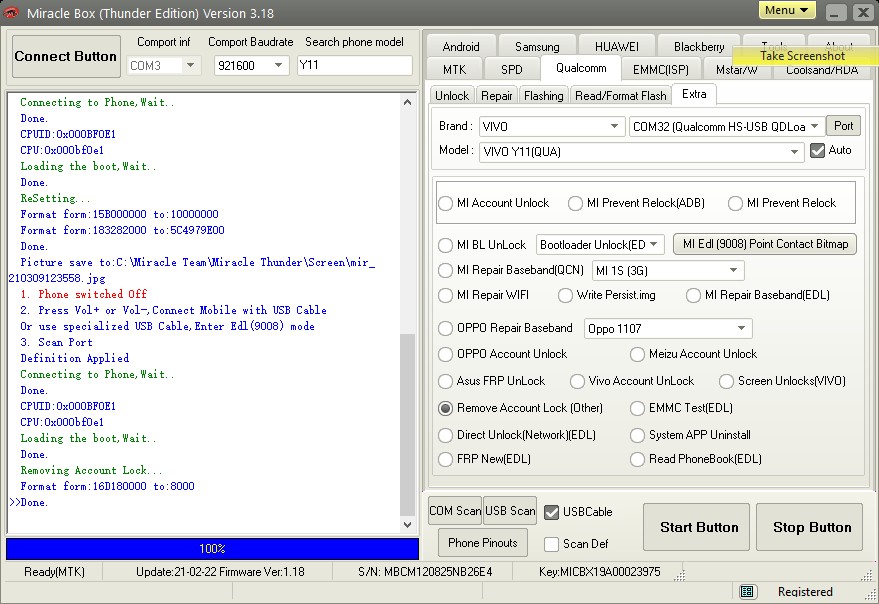
Task: Switch to the SPD tab
Action: 511,70
